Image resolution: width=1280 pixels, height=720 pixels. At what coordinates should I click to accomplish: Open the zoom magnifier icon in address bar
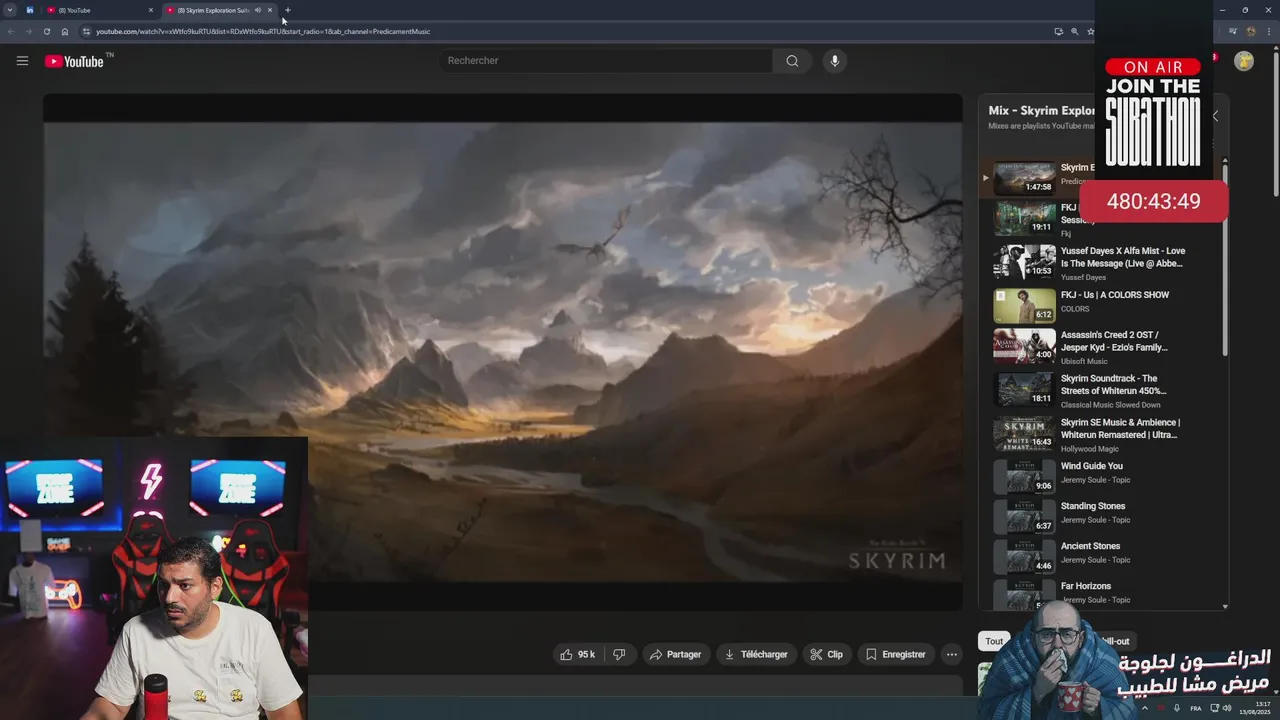coord(1075,31)
